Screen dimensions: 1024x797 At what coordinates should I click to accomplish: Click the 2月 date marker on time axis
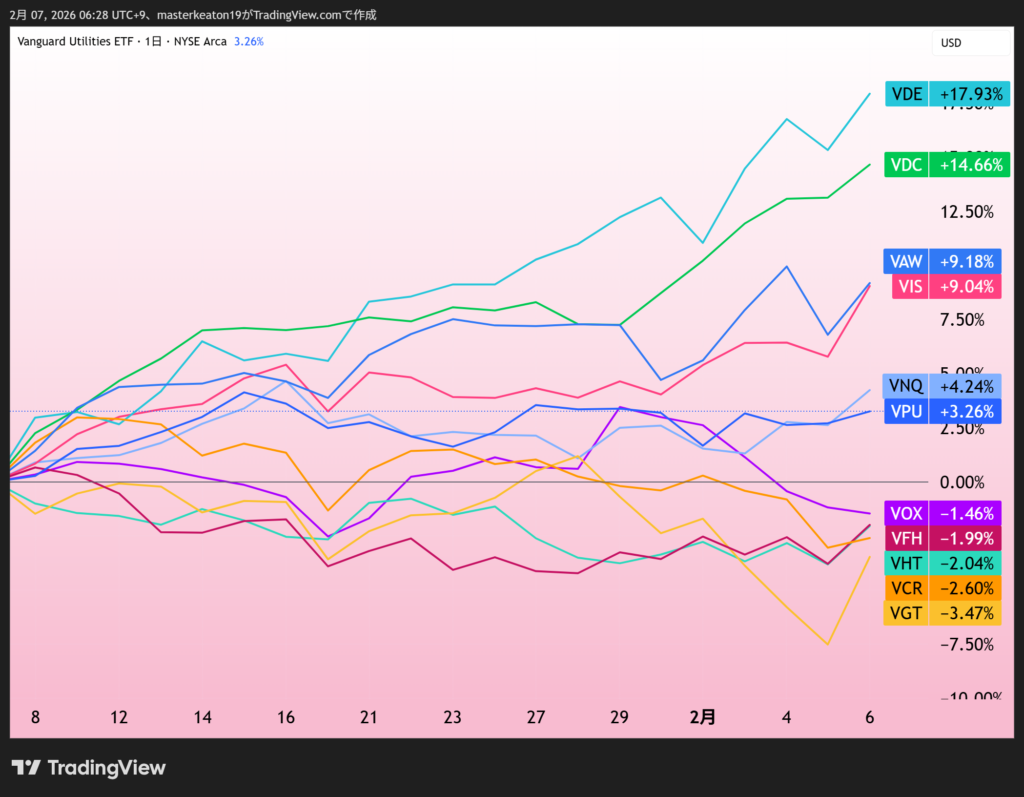(703, 717)
